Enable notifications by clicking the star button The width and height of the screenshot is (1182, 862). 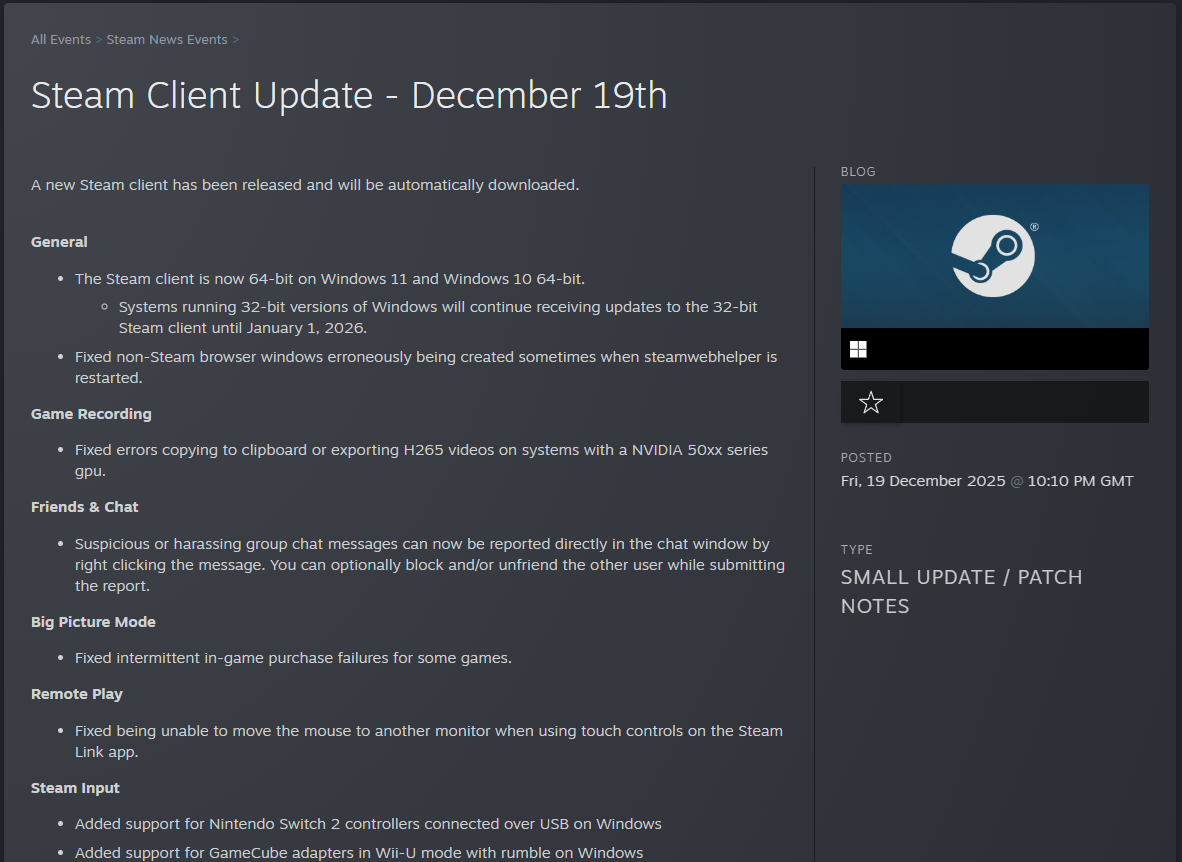pyautogui.click(x=870, y=402)
